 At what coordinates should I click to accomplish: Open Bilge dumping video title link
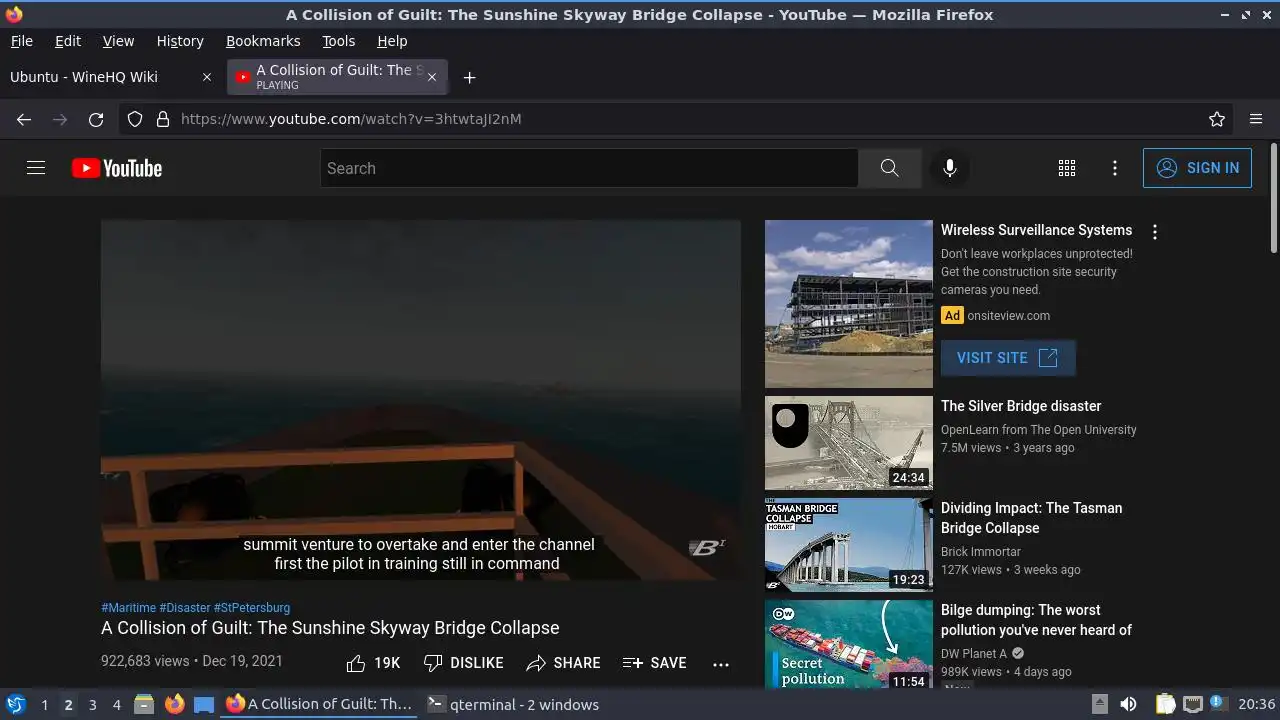[x=1036, y=620]
